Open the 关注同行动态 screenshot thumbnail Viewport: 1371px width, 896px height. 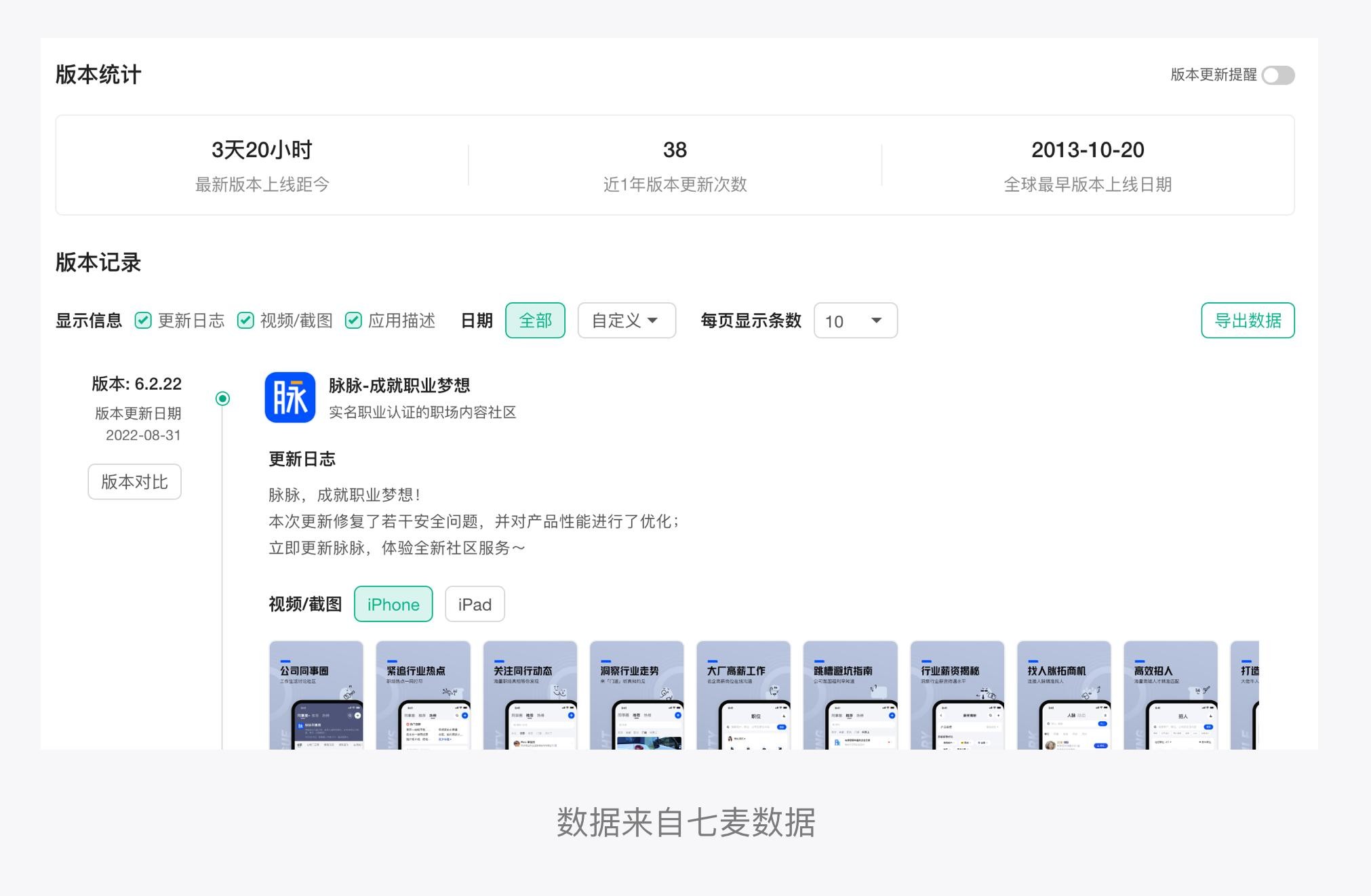click(x=530, y=695)
